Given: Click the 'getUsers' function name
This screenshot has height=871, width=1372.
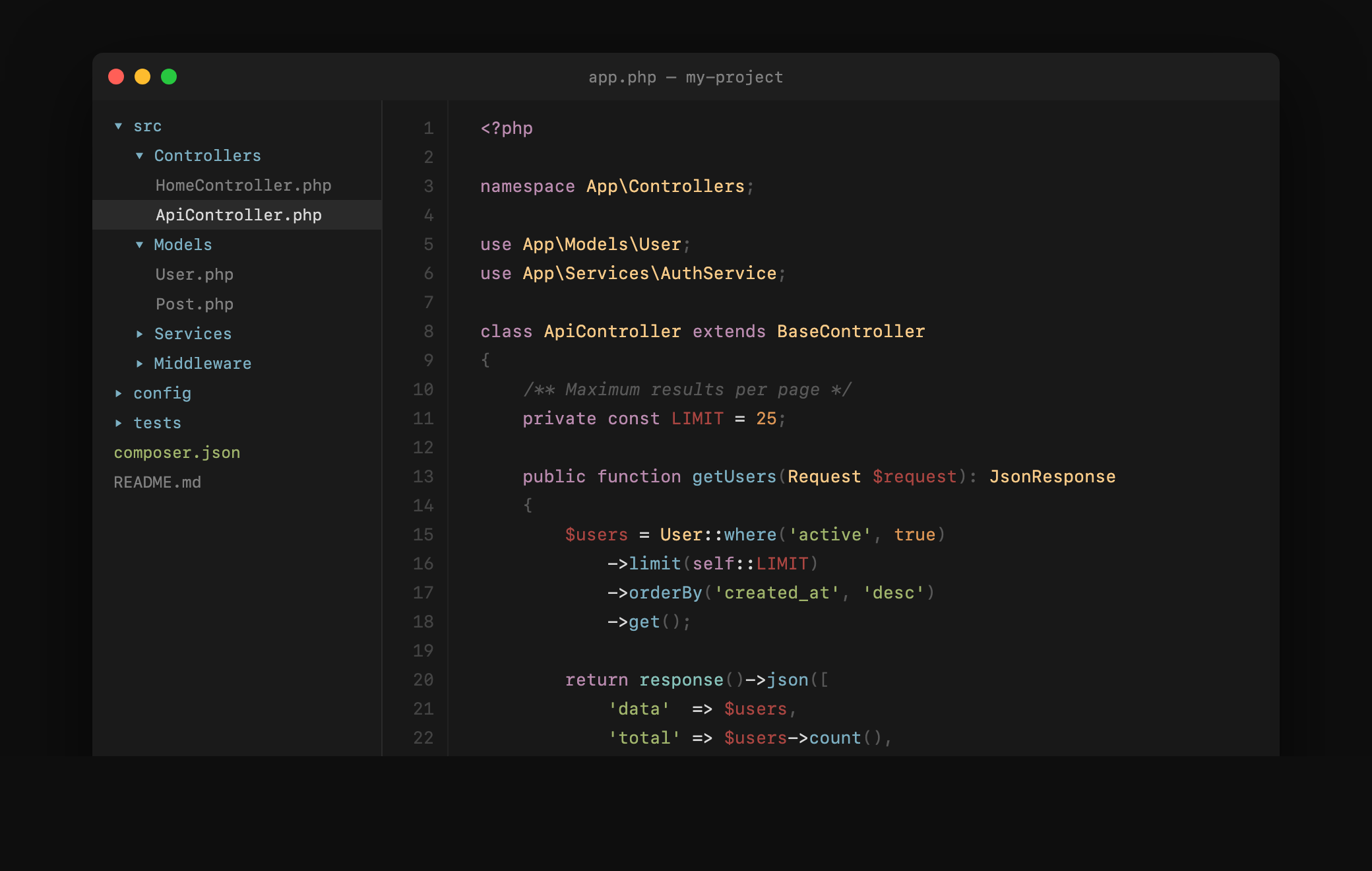Looking at the screenshot, I should (734, 476).
